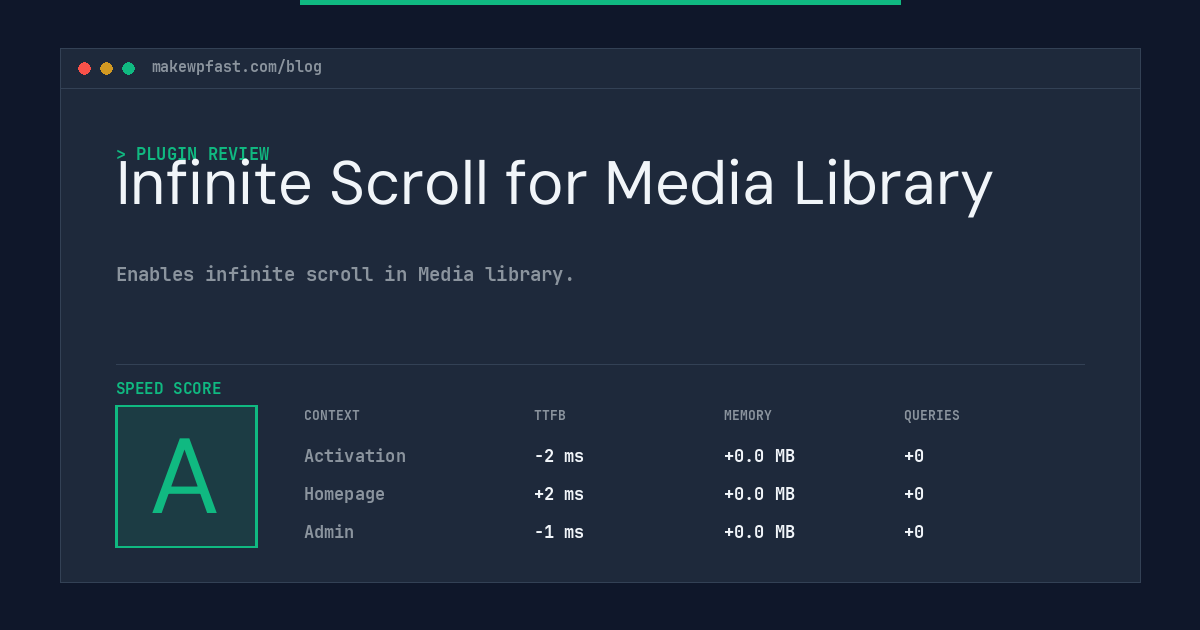Click Homepage TTFB value +2 ms
Image resolution: width=1200 pixels, height=630 pixels.
click(559, 494)
